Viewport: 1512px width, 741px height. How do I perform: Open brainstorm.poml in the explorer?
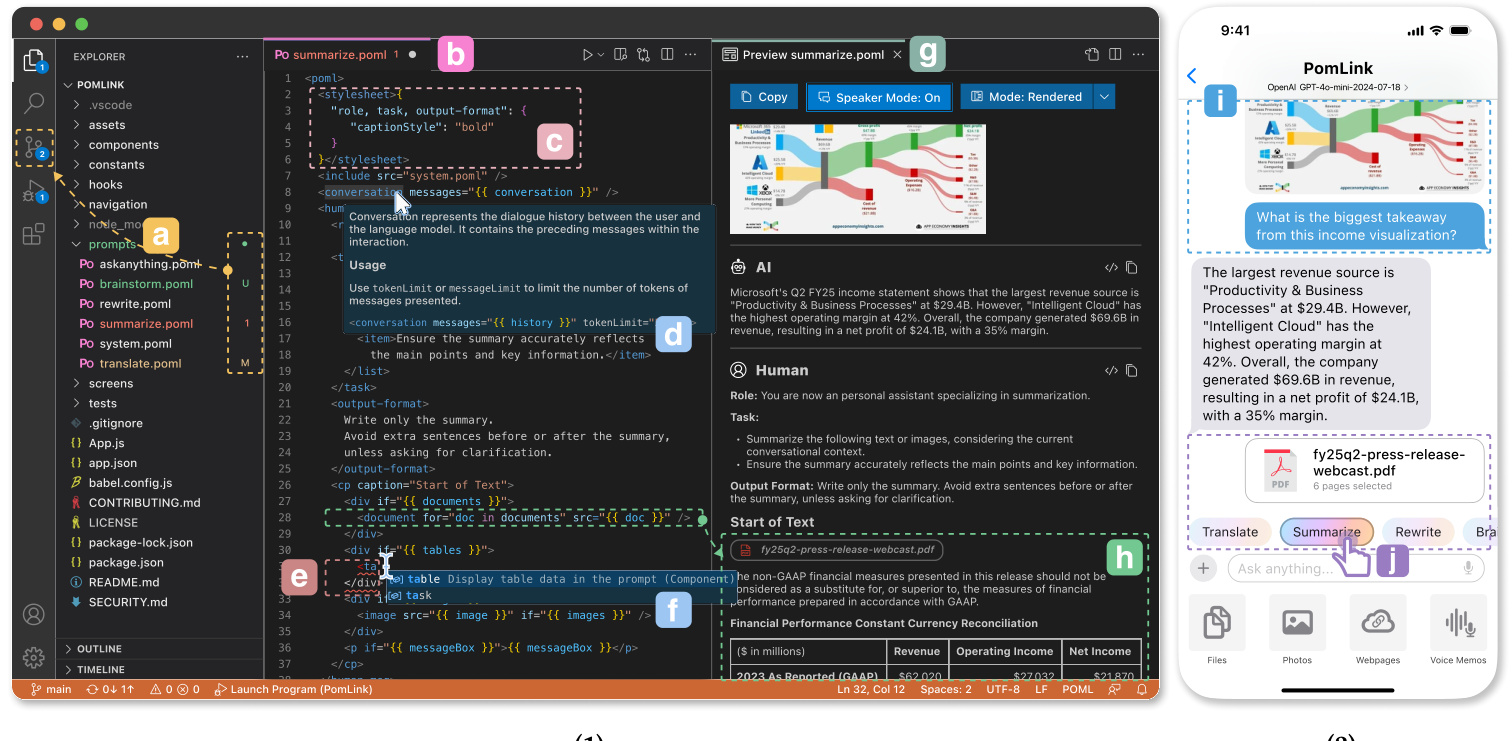click(146, 284)
